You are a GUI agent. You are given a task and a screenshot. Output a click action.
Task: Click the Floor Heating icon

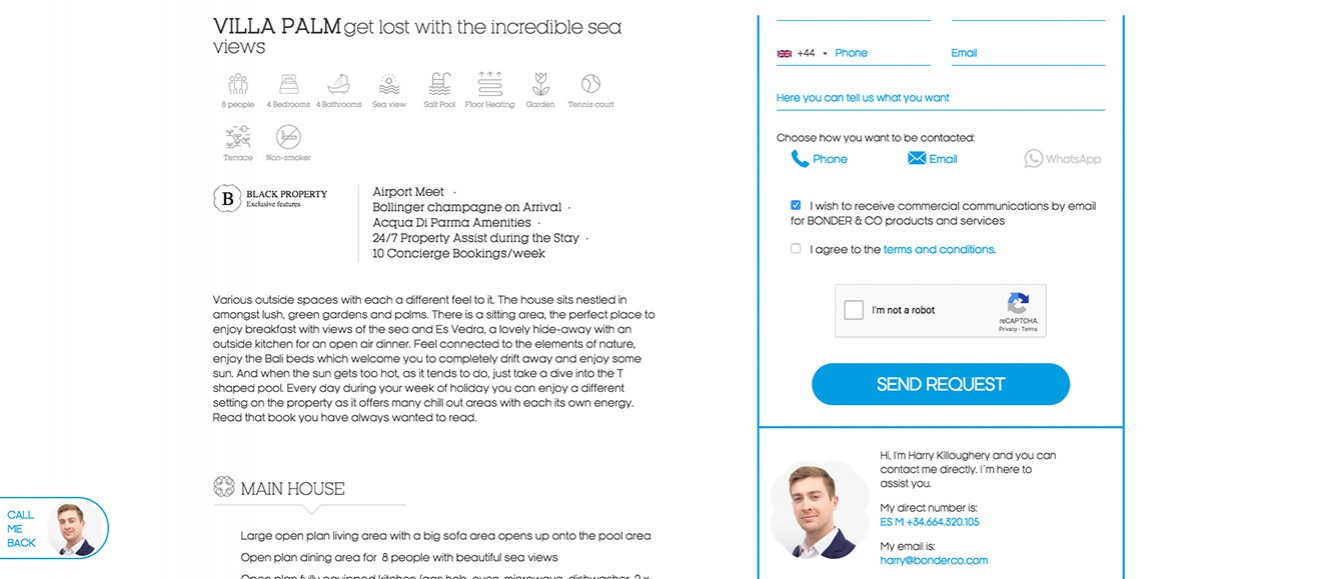tap(490, 84)
